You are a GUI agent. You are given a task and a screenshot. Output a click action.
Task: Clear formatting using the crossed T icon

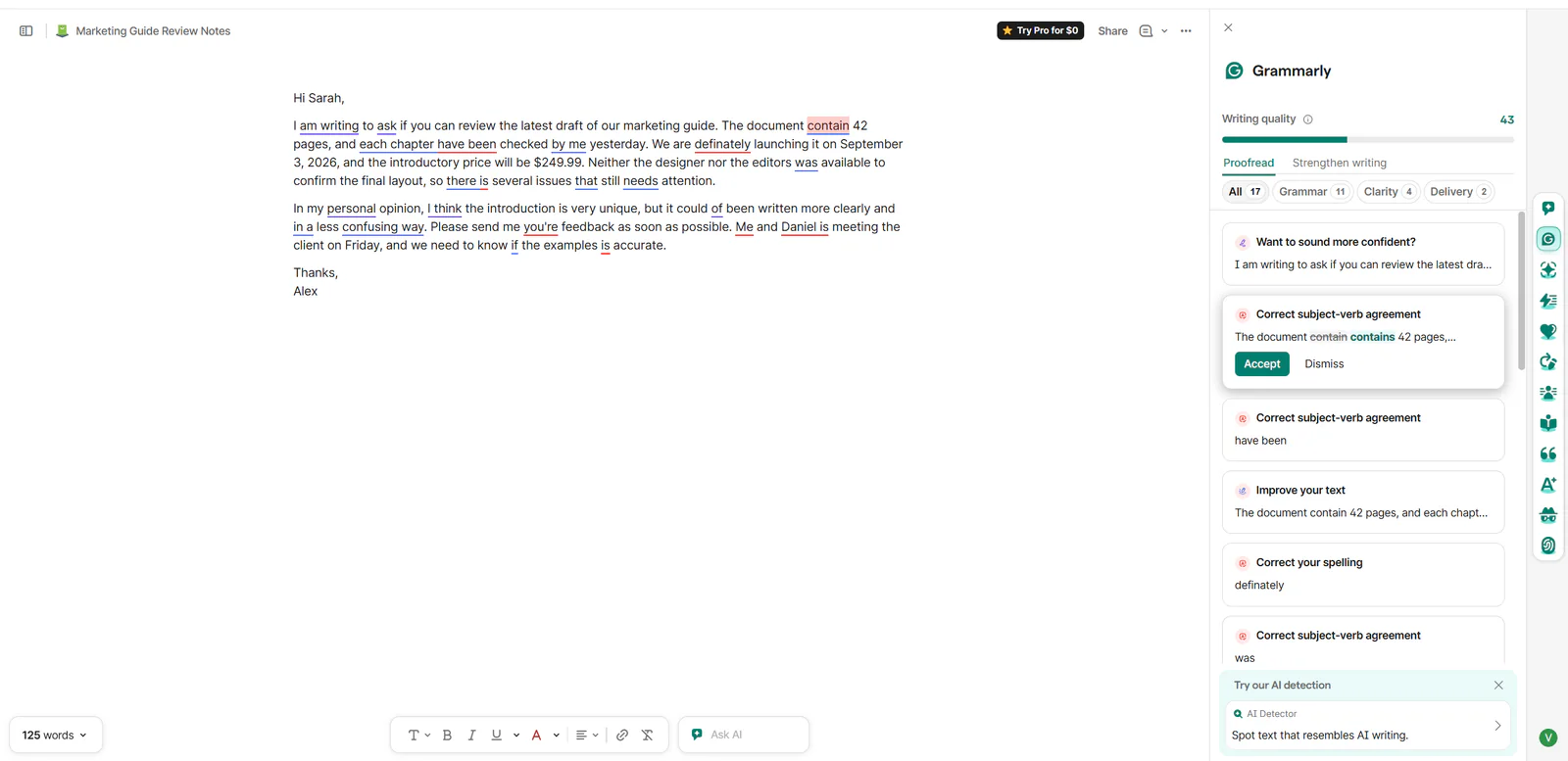[647, 735]
